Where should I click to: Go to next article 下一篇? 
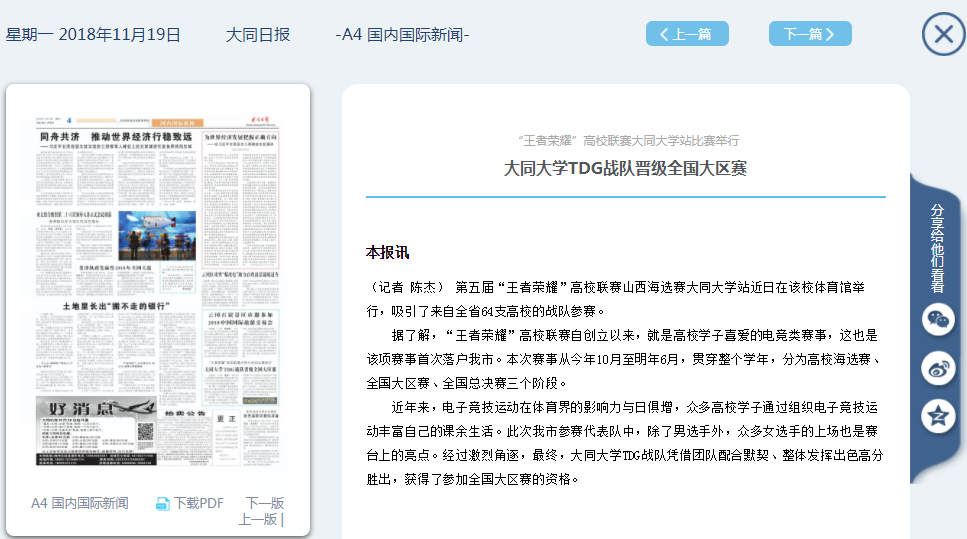coord(810,34)
